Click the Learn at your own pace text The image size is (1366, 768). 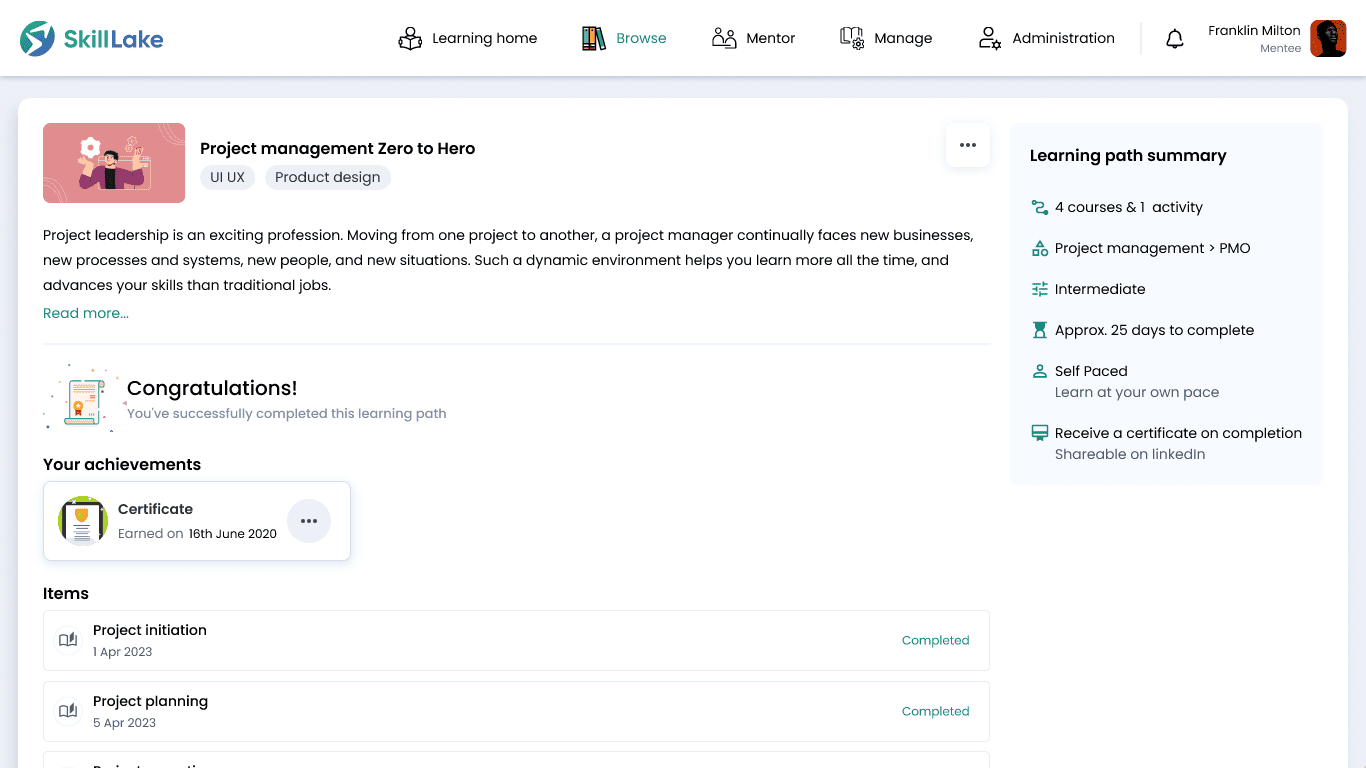coord(1137,392)
